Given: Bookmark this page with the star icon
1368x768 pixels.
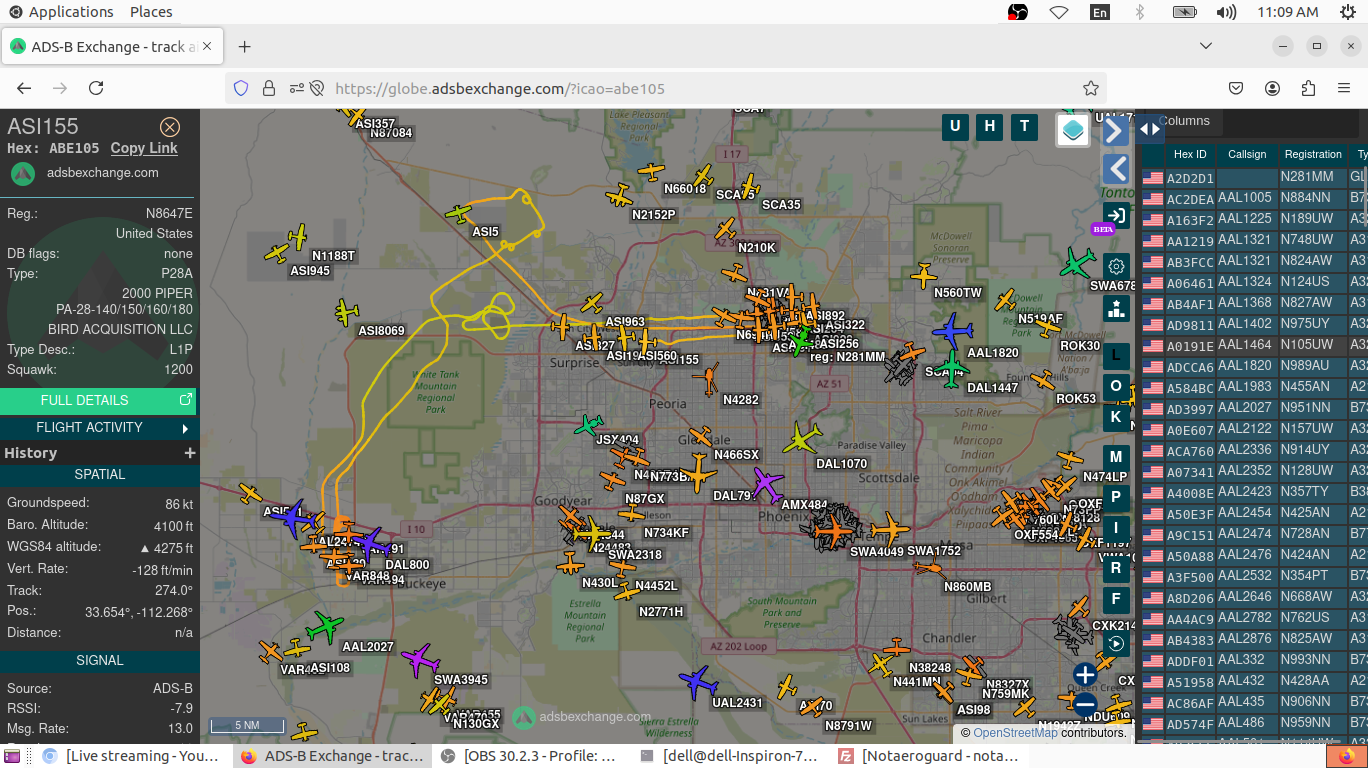Looking at the screenshot, I should [1091, 88].
